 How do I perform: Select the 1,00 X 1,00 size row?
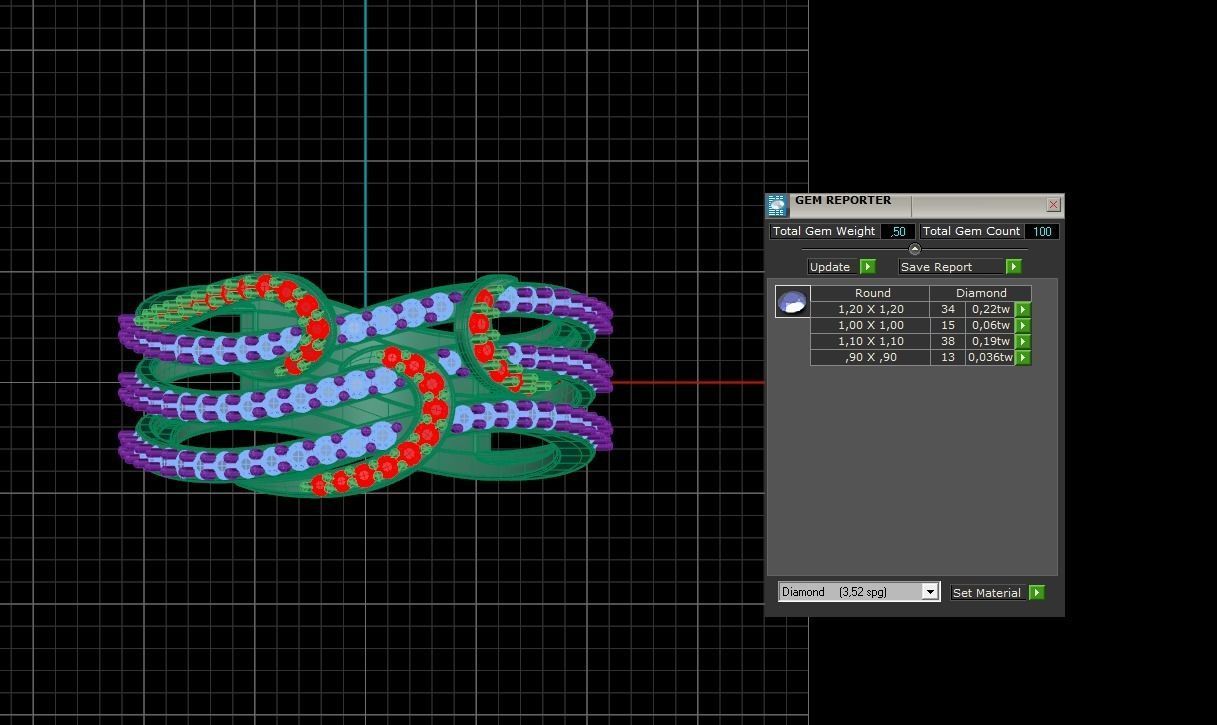pyautogui.click(x=870, y=325)
